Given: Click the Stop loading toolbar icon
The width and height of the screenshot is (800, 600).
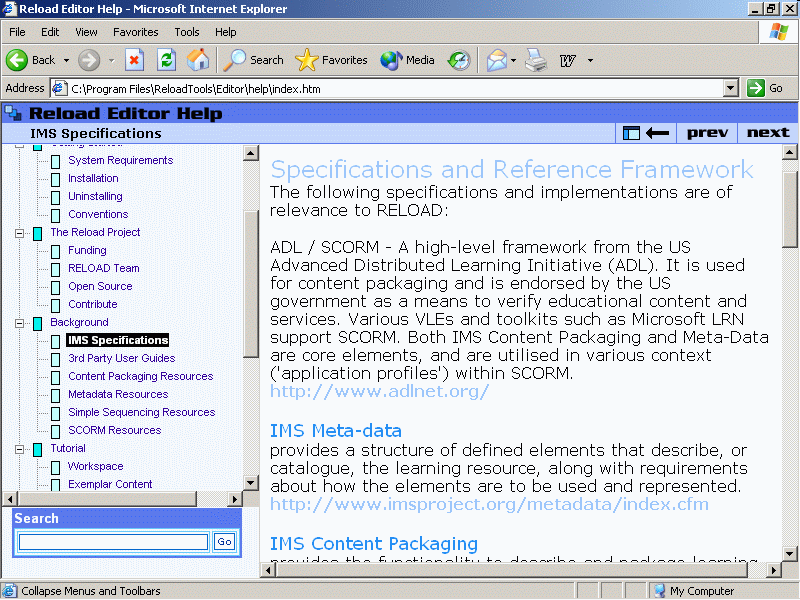Looking at the screenshot, I should click(x=134, y=60).
